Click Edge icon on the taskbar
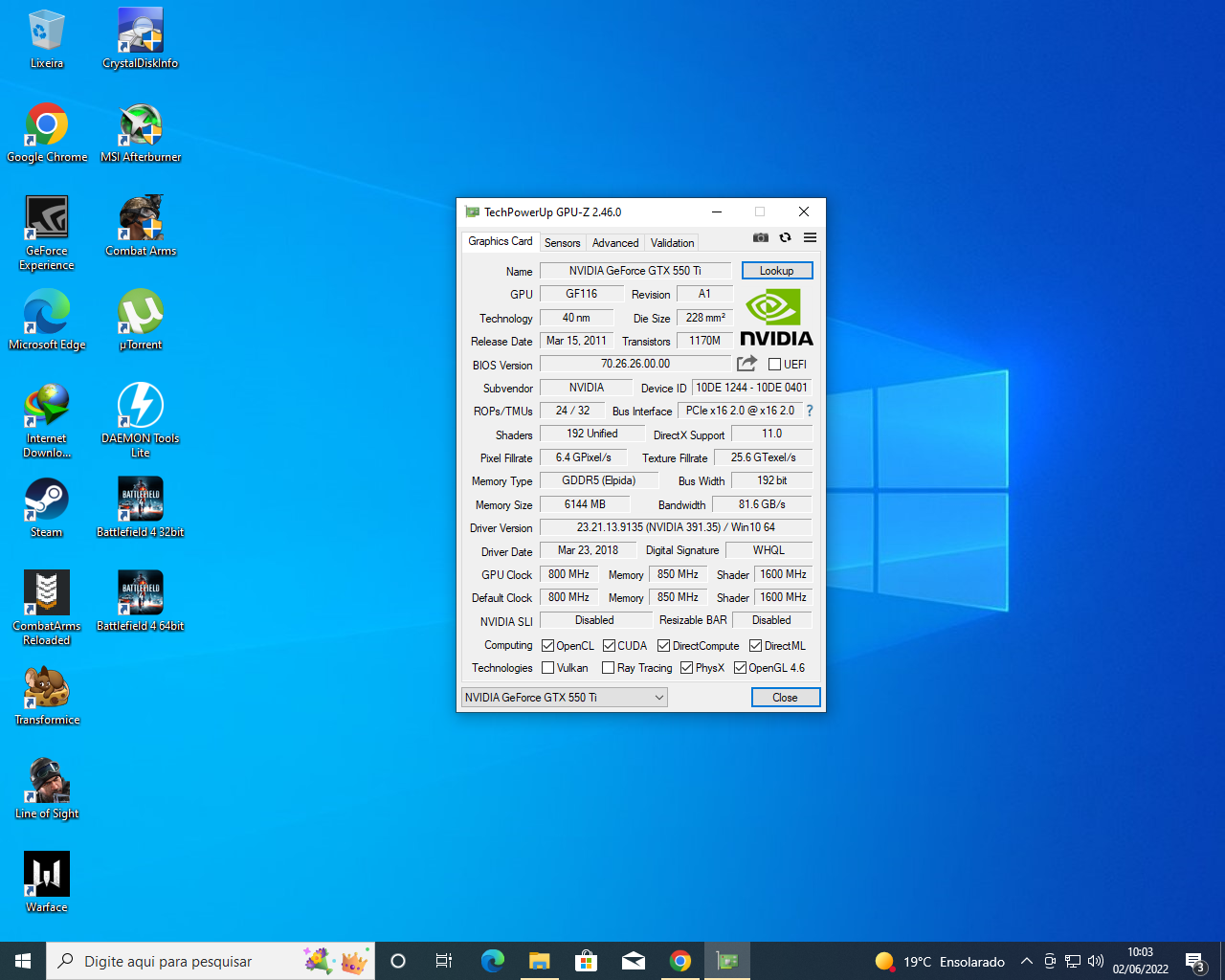1225x980 pixels. (493, 961)
